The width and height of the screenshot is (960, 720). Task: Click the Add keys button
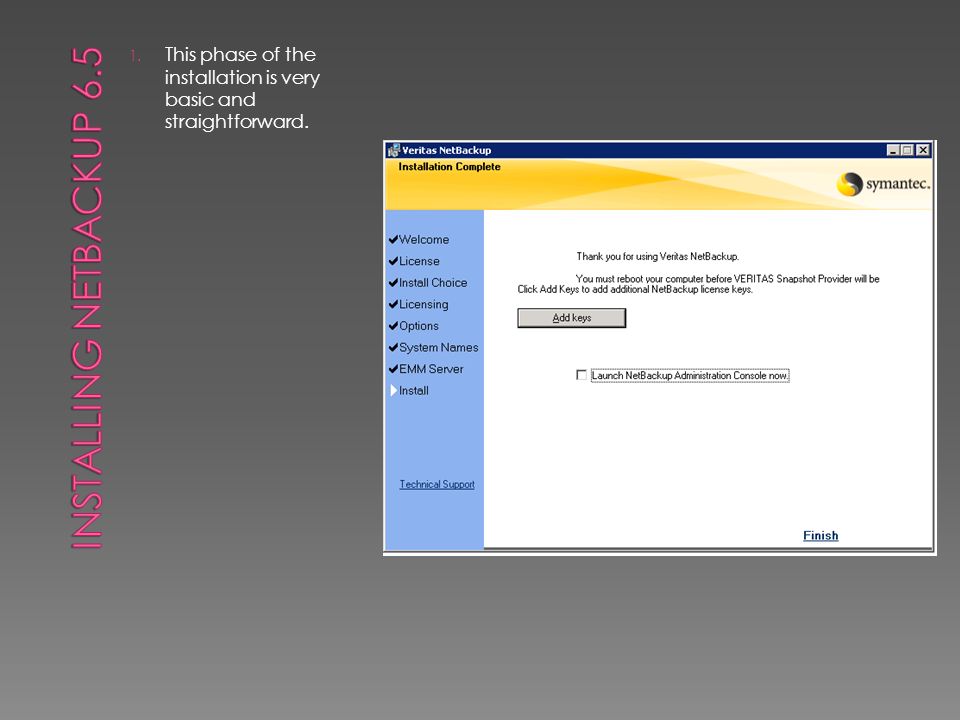(571, 318)
